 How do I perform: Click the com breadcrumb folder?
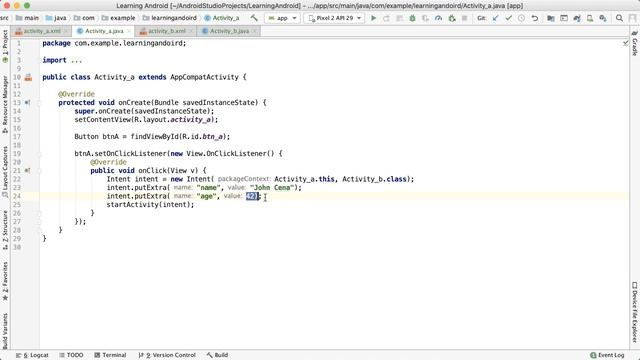click(x=84, y=18)
